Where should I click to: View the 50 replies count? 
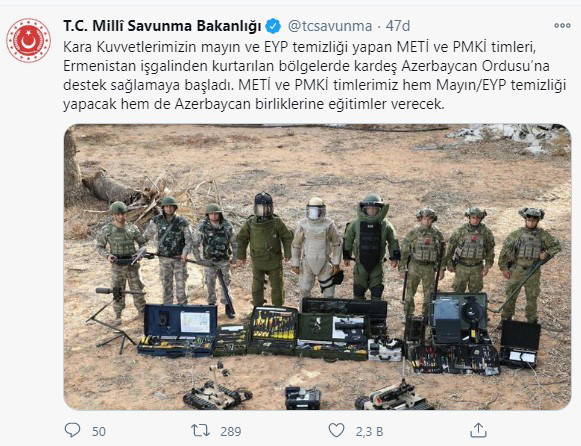(x=99, y=432)
